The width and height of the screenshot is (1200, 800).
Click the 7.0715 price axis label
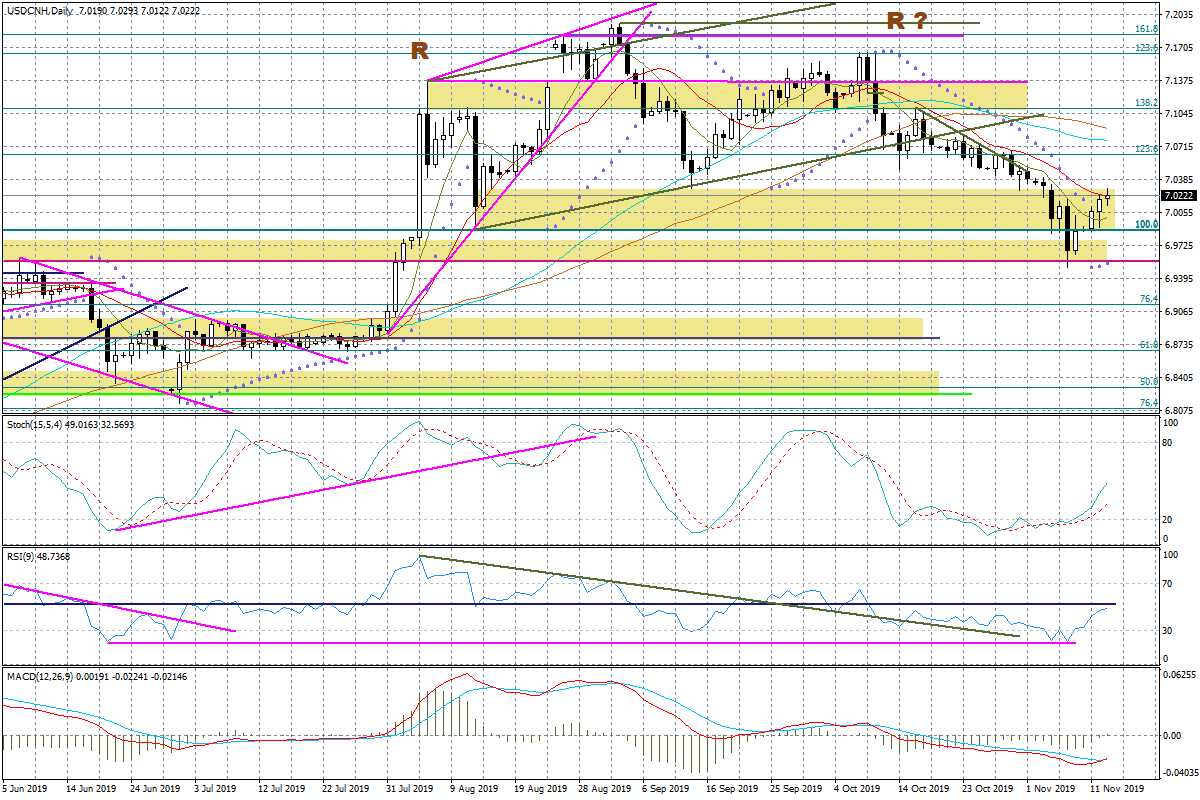(1179, 147)
